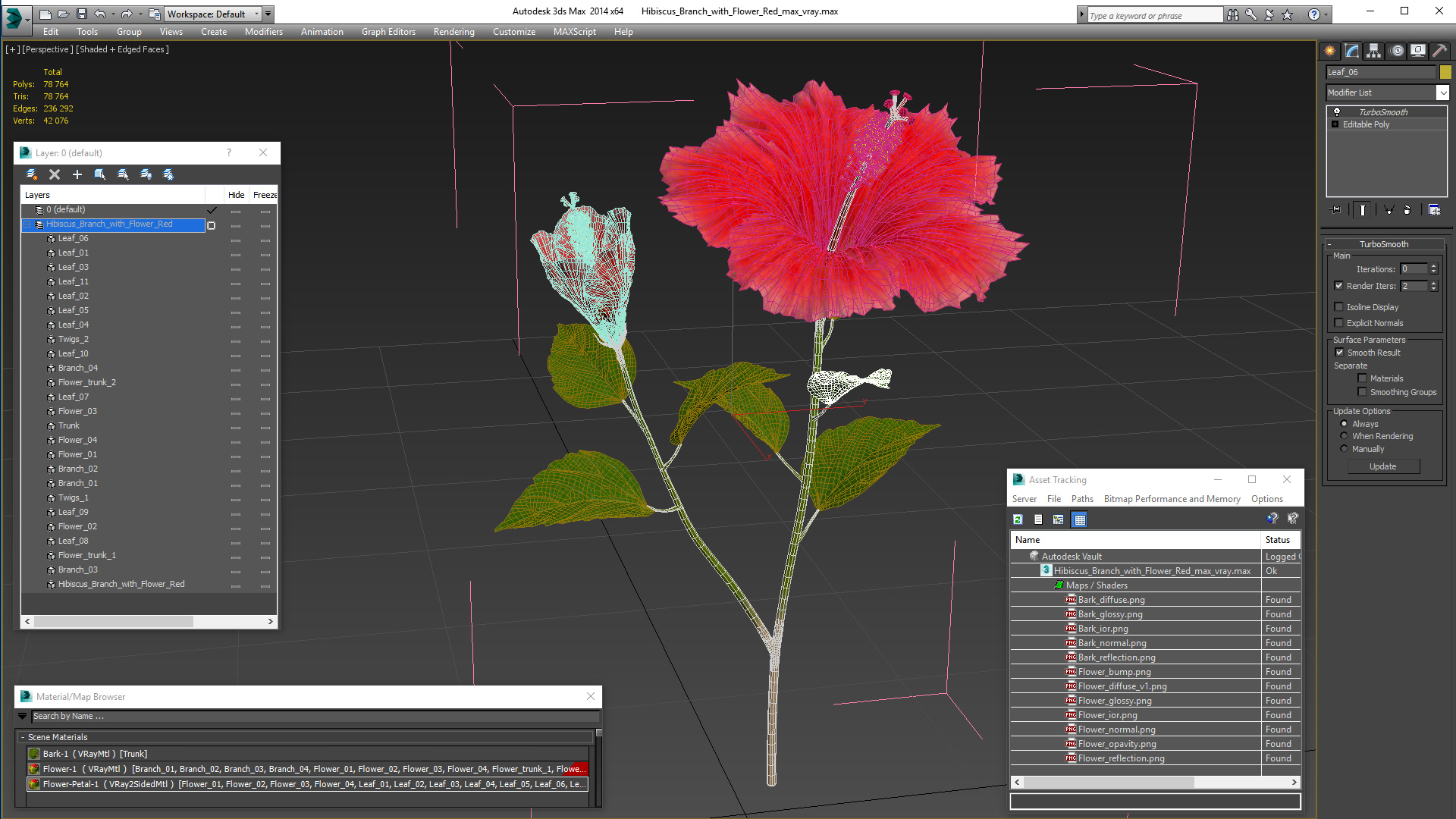Uncheck Smooth Result checkbox

coord(1339,353)
